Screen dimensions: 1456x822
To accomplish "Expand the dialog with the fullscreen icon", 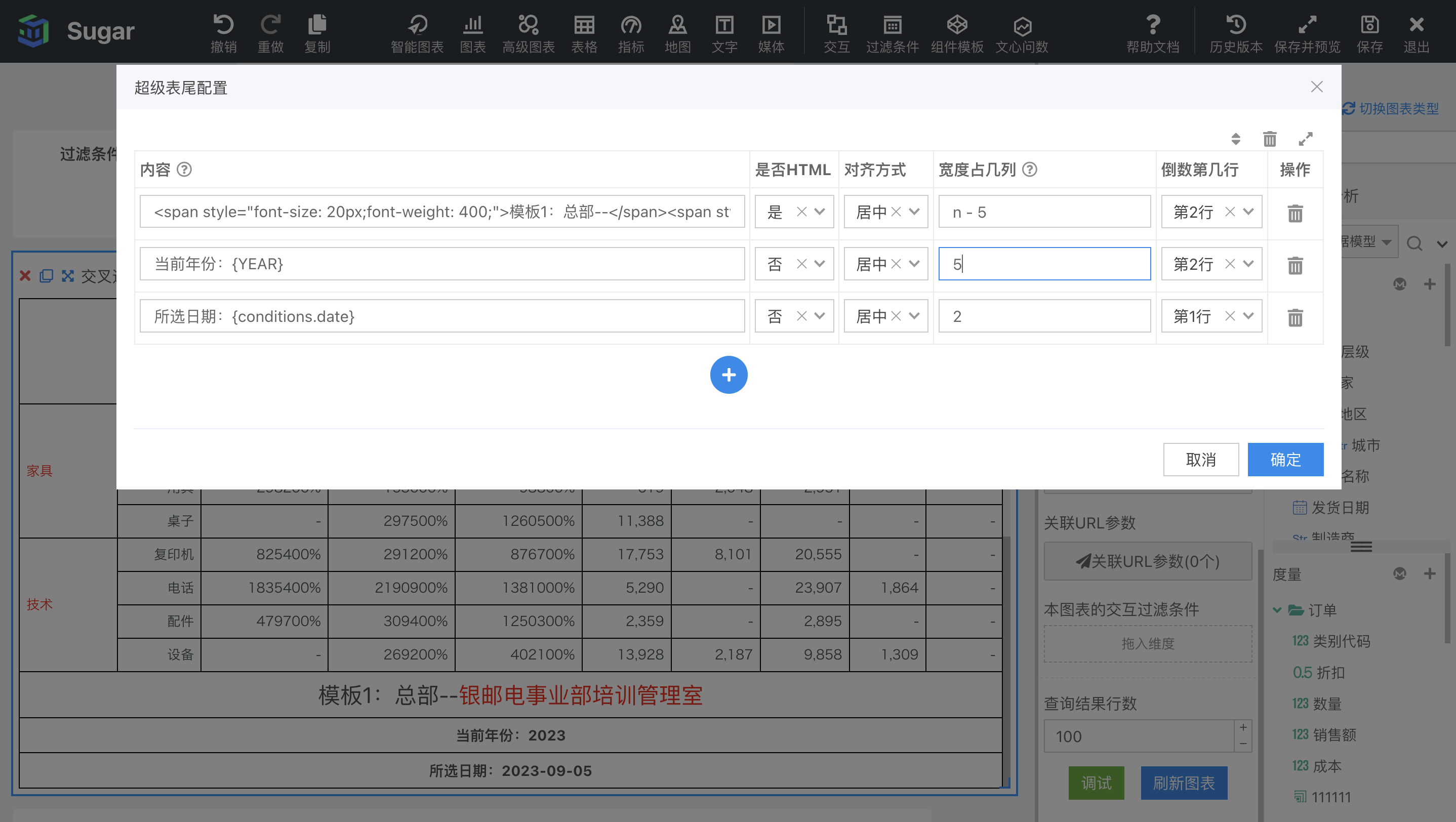I will click(x=1306, y=138).
